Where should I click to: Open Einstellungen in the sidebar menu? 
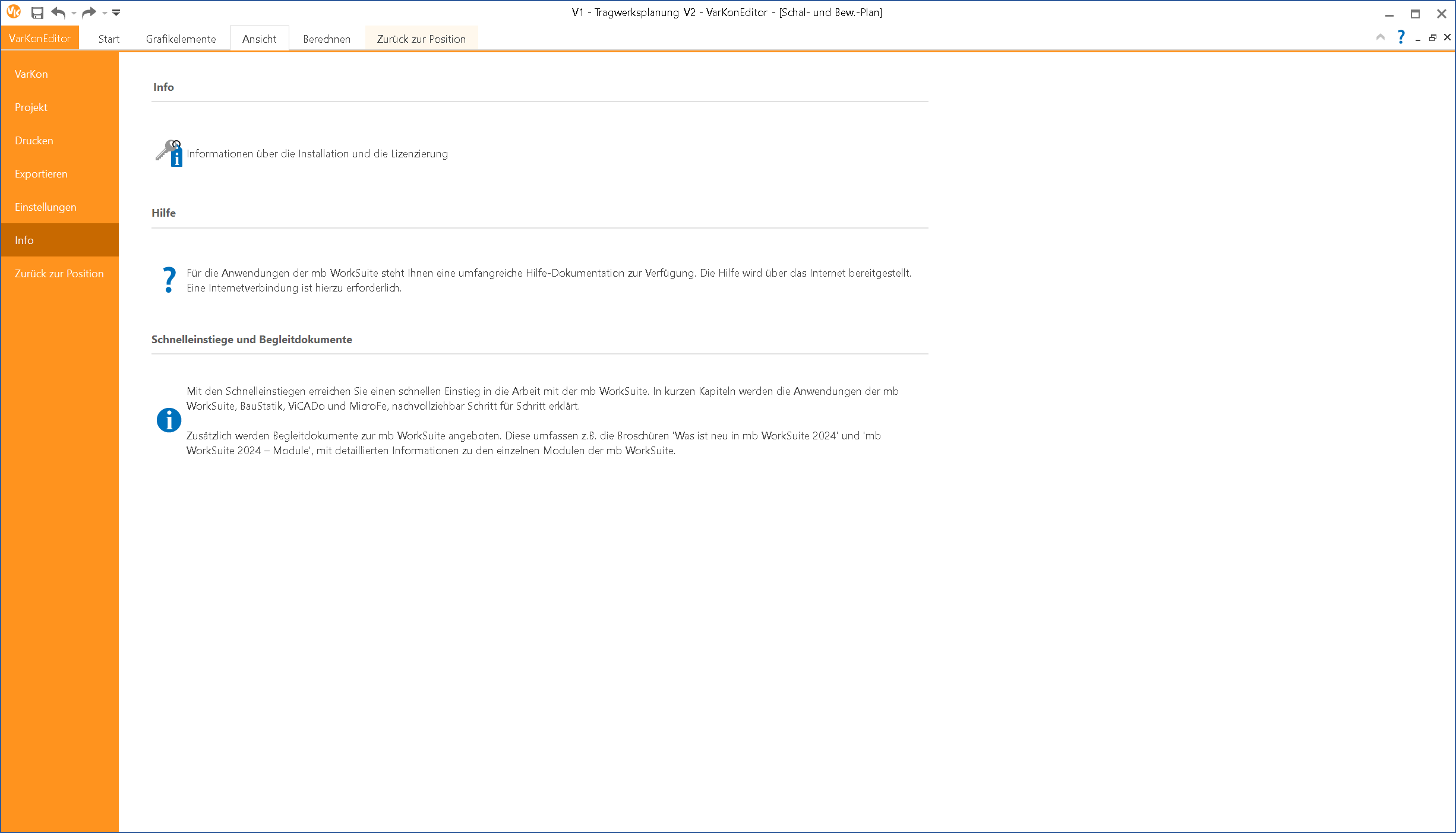60,207
